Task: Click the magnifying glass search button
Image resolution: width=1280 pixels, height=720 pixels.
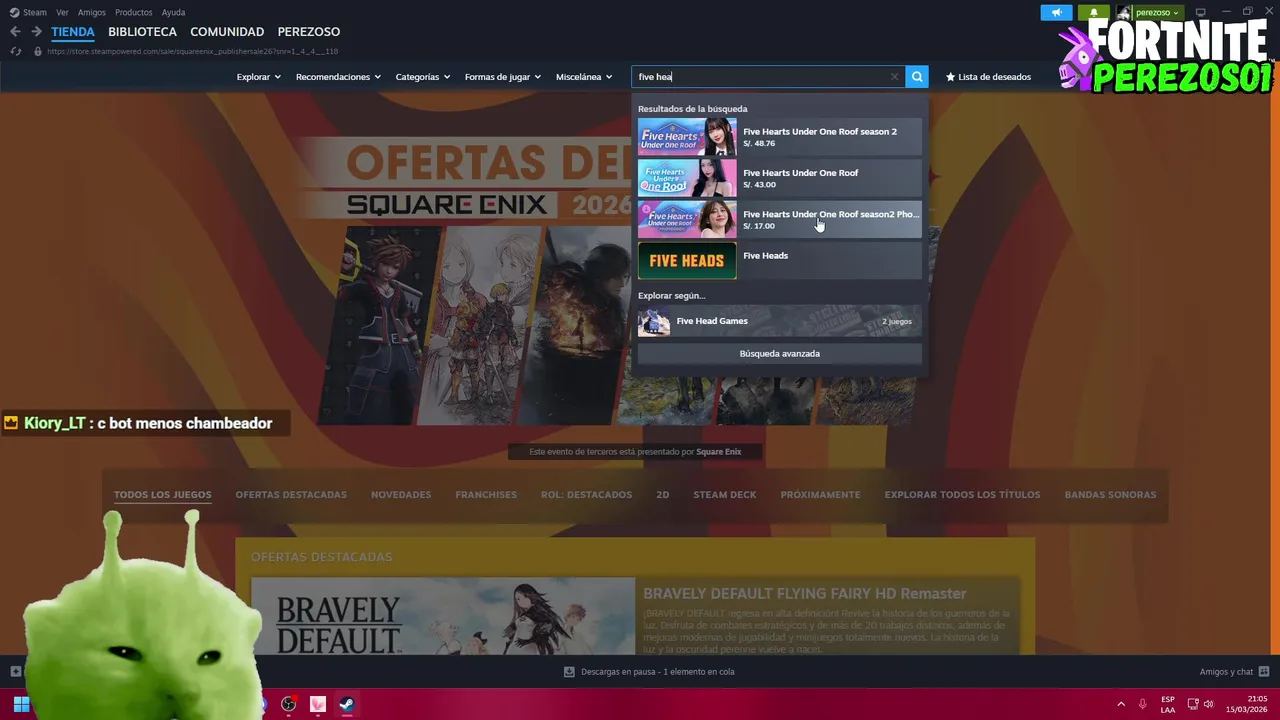Action: pyautogui.click(x=917, y=77)
